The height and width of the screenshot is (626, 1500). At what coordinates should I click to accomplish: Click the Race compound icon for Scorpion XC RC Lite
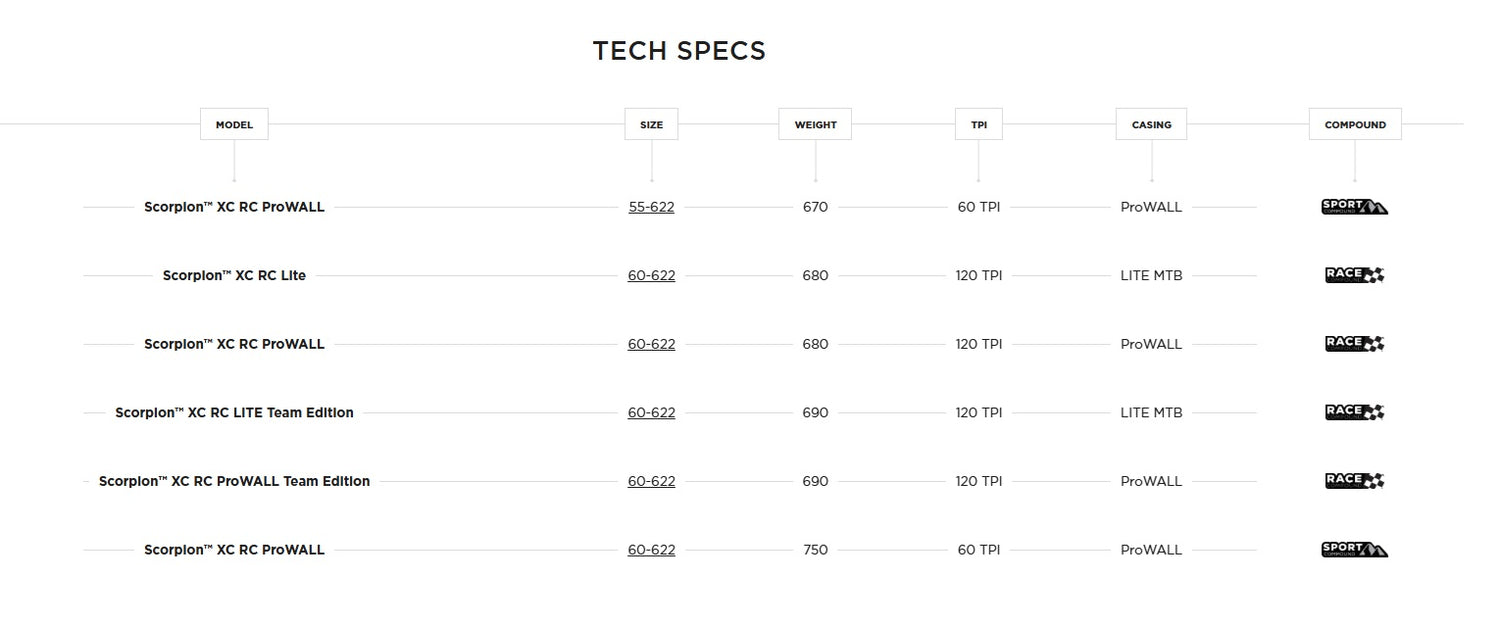click(x=1354, y=275)
